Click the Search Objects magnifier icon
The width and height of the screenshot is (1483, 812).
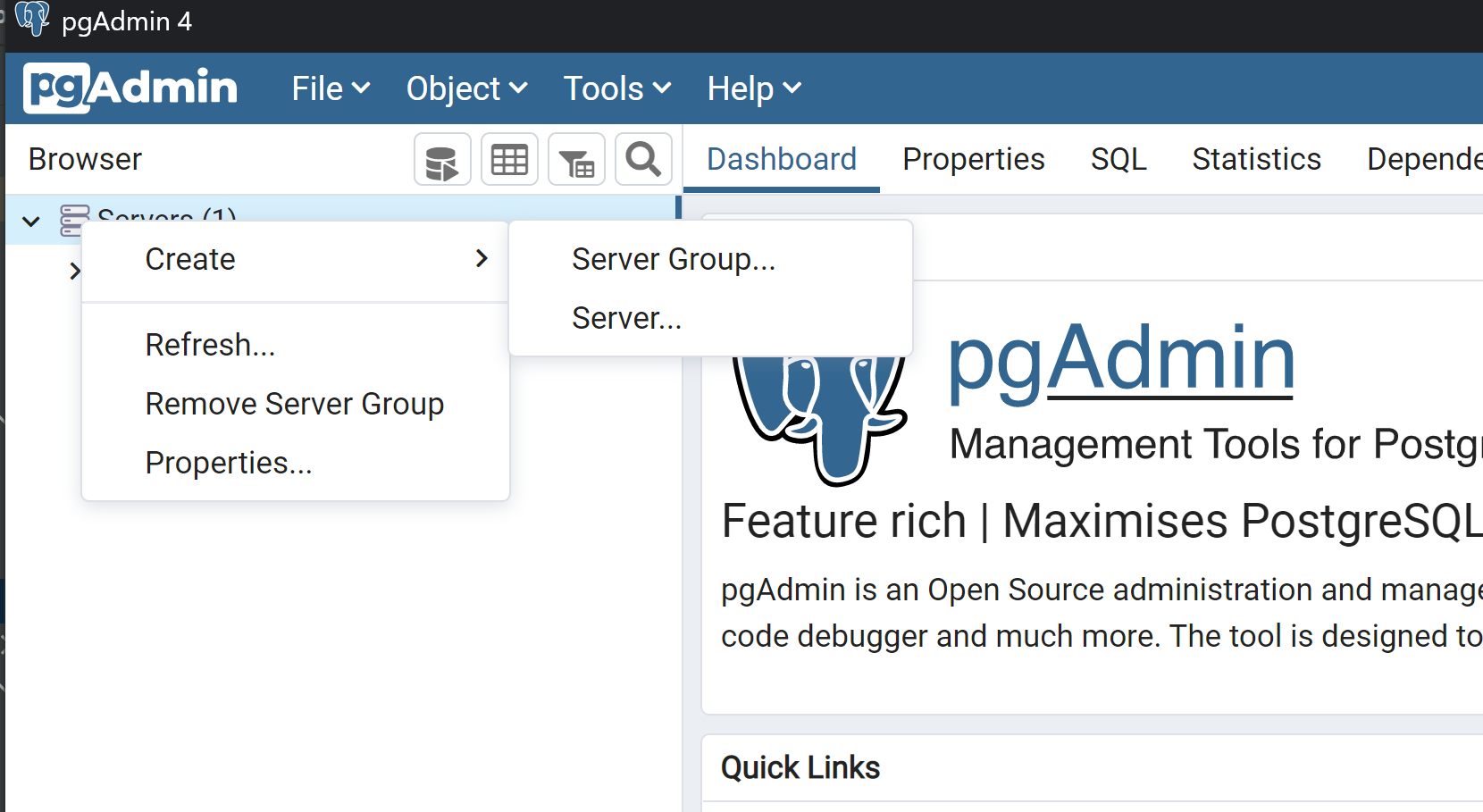643,160
